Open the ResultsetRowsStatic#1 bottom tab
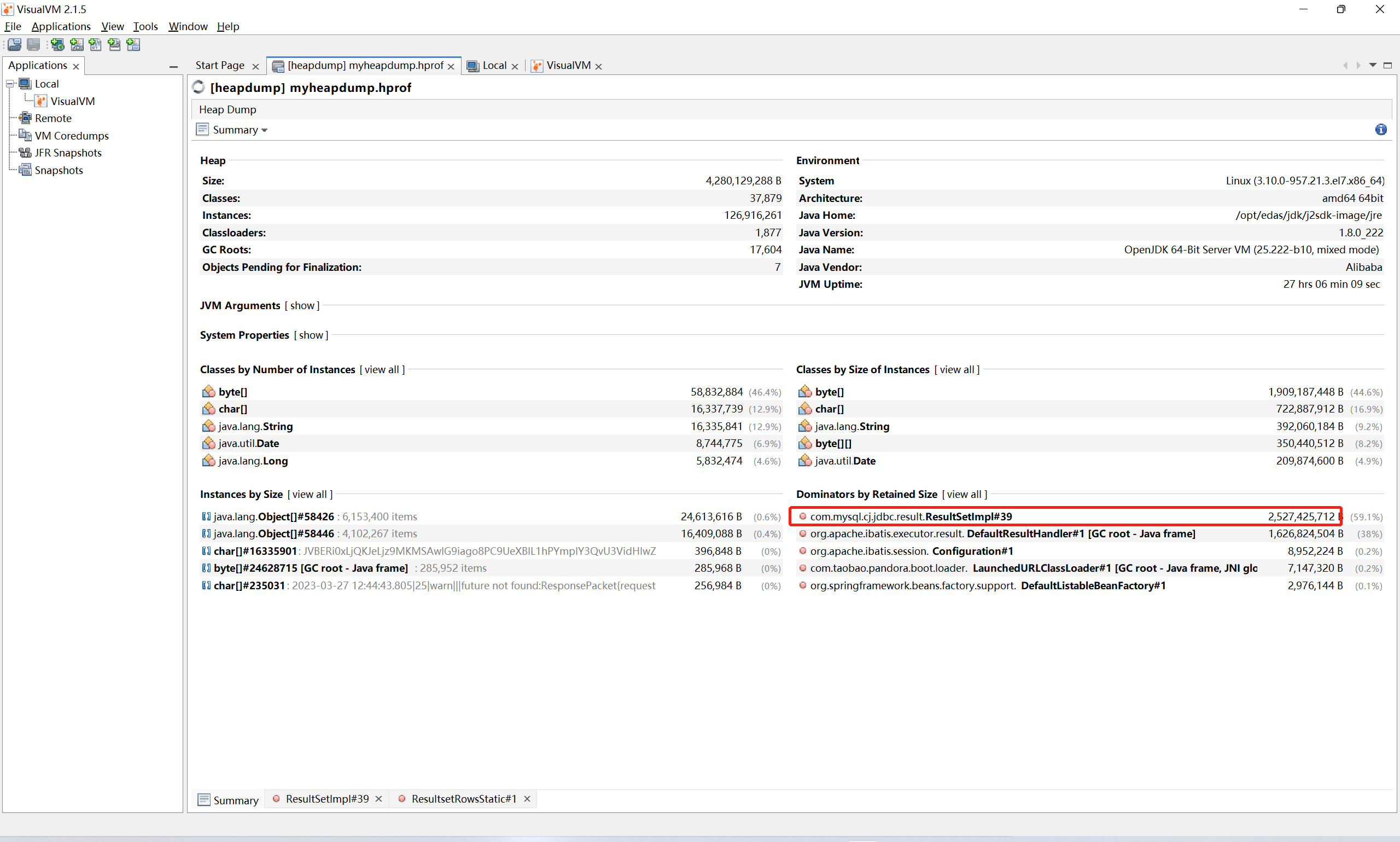The height and width of the screenshot is (842, 1400). pos(463,799)
